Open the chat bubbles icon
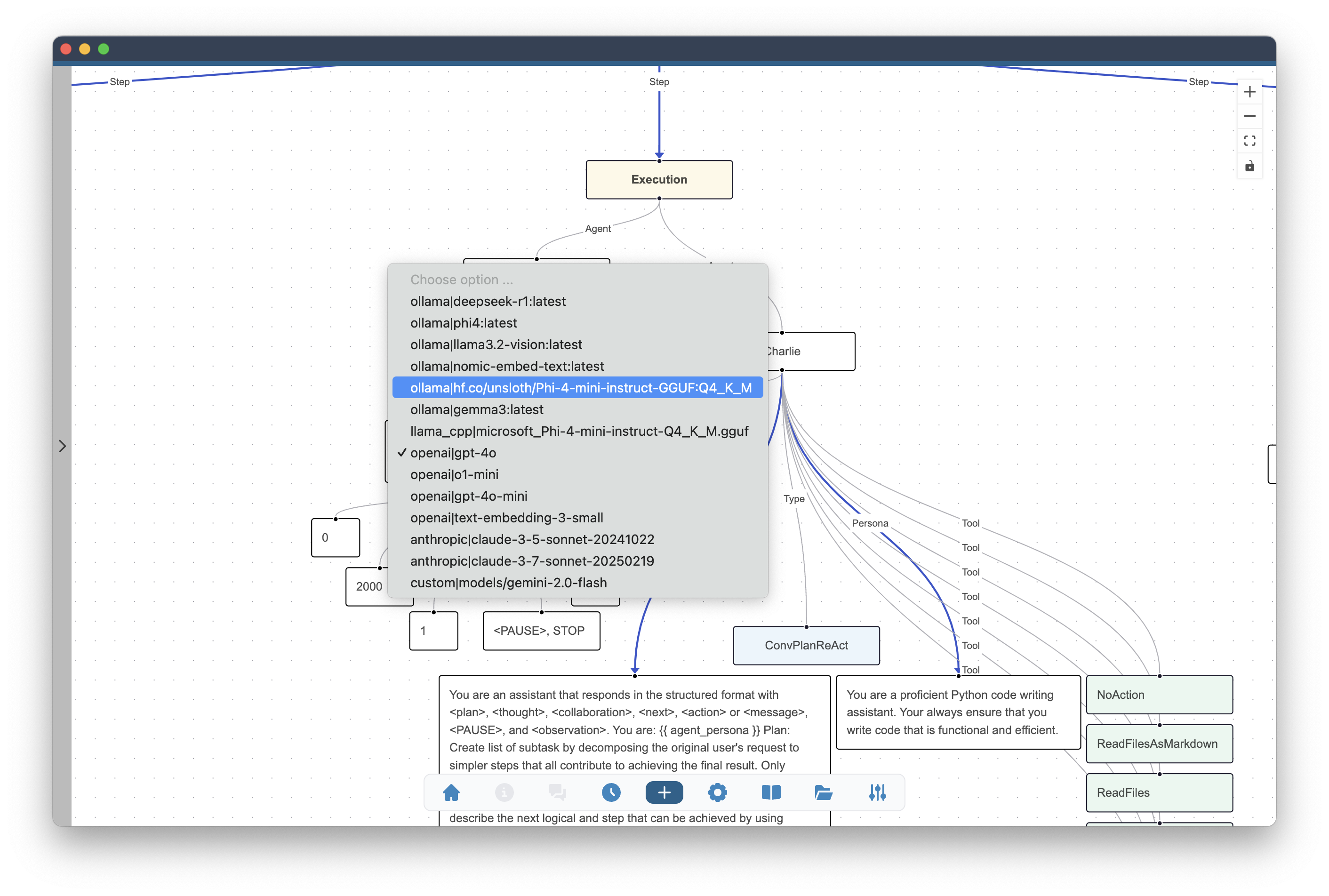The width and height of the screenshot is (1329, 896). pos(557,792)
